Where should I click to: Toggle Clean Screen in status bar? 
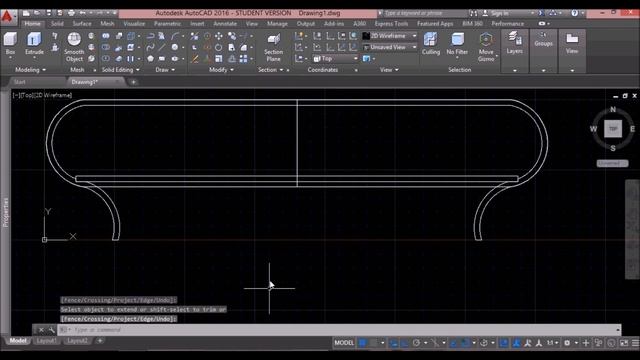(624, 343)
